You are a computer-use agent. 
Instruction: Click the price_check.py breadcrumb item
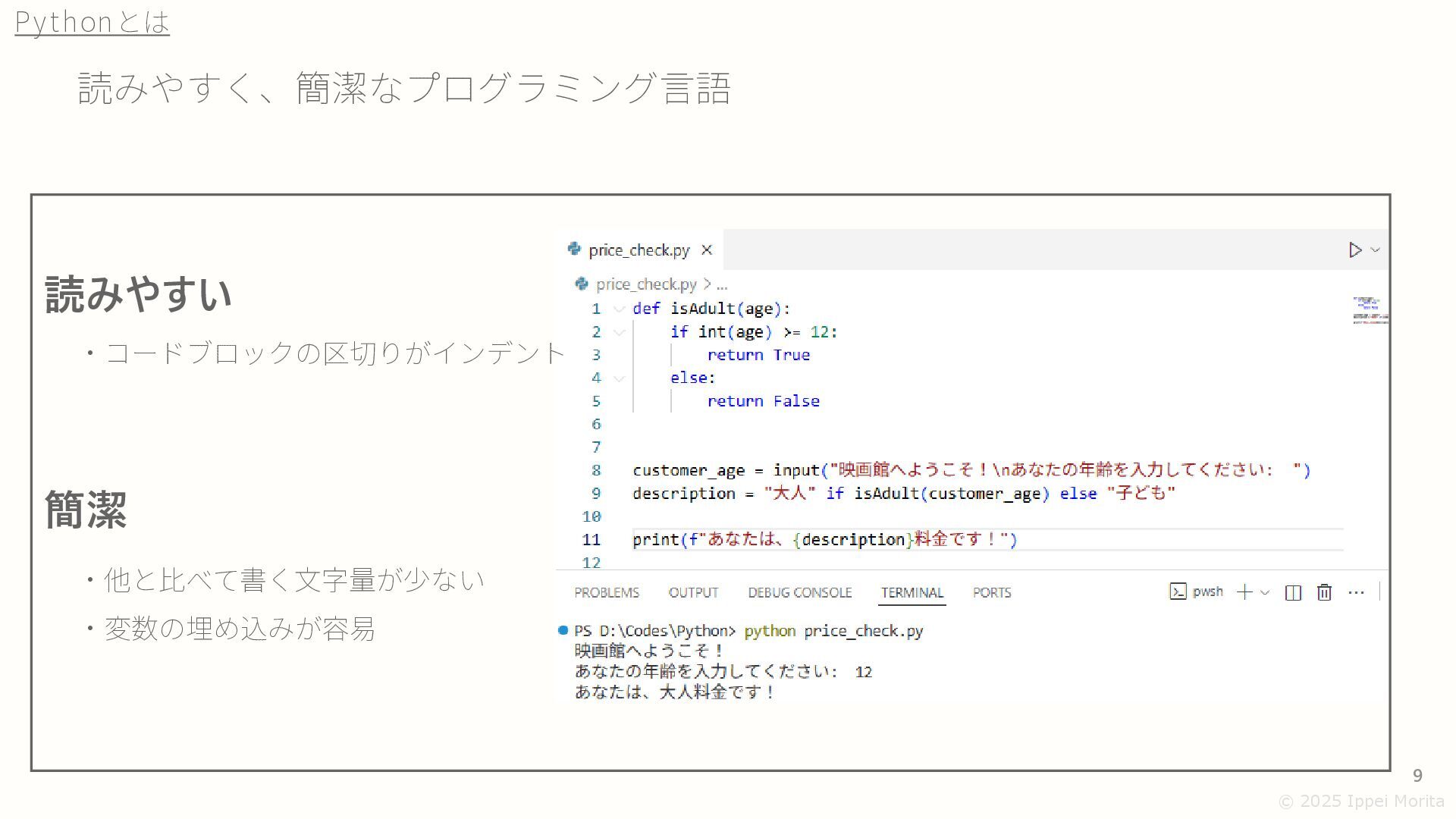pos(645,284)
